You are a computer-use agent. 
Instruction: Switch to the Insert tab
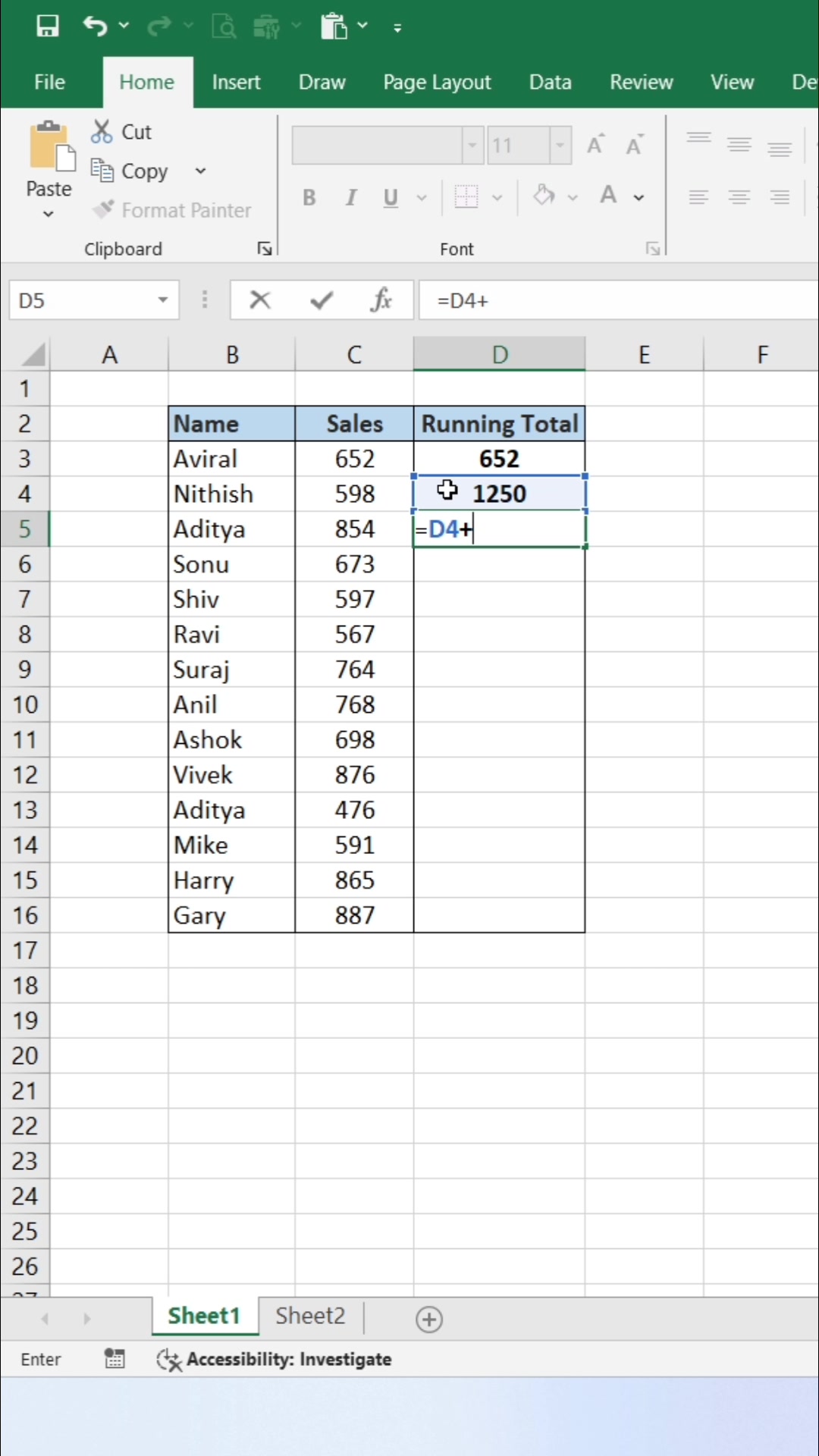[236, 82]
